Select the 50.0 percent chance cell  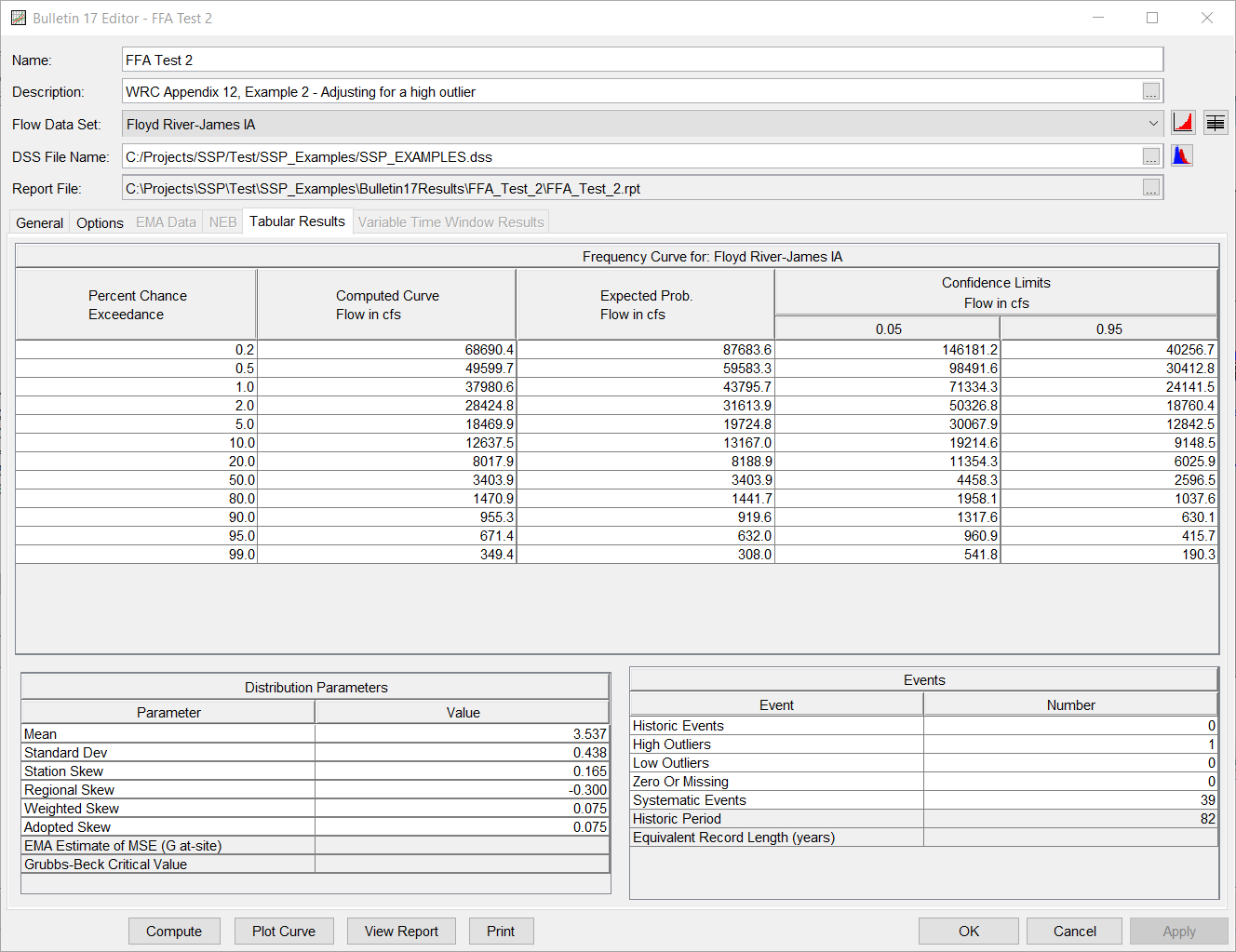[137, 480]
